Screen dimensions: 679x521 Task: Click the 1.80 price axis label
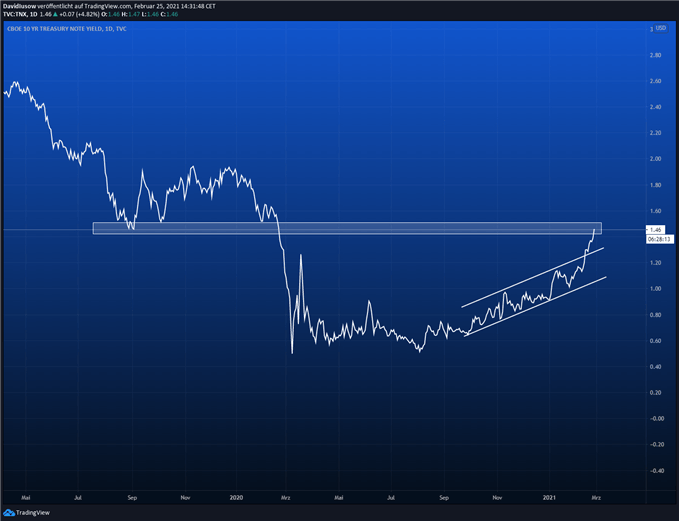point(655,185)
